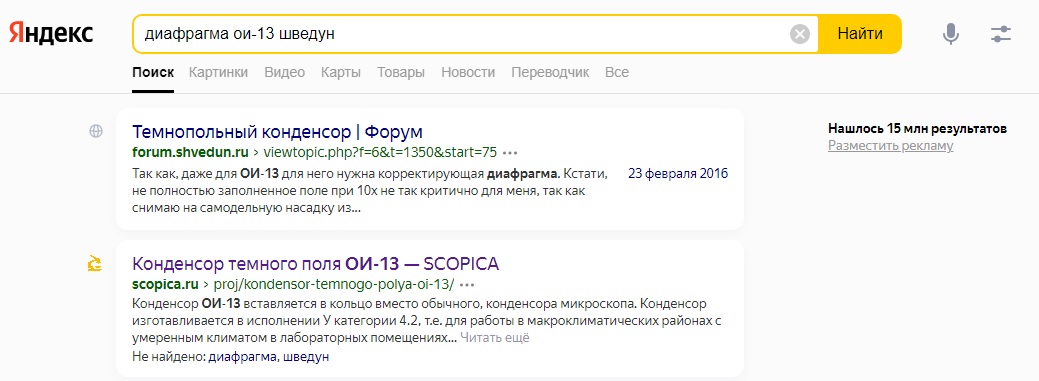The width and height of the screenshot is (1039, 381).
Task: Click the forum.shvedun.ru domain link
Action: click(190, 153)
